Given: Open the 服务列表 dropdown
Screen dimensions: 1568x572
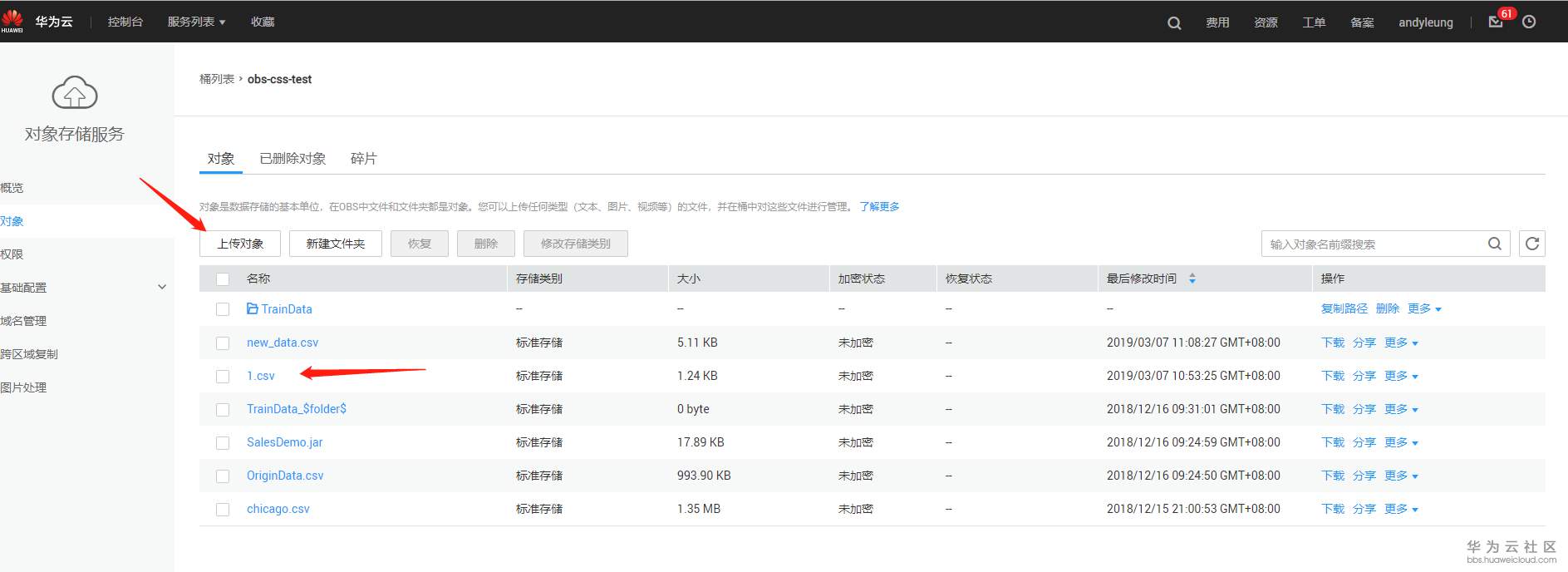Looking at the screenshot, I should pos(196,22).
